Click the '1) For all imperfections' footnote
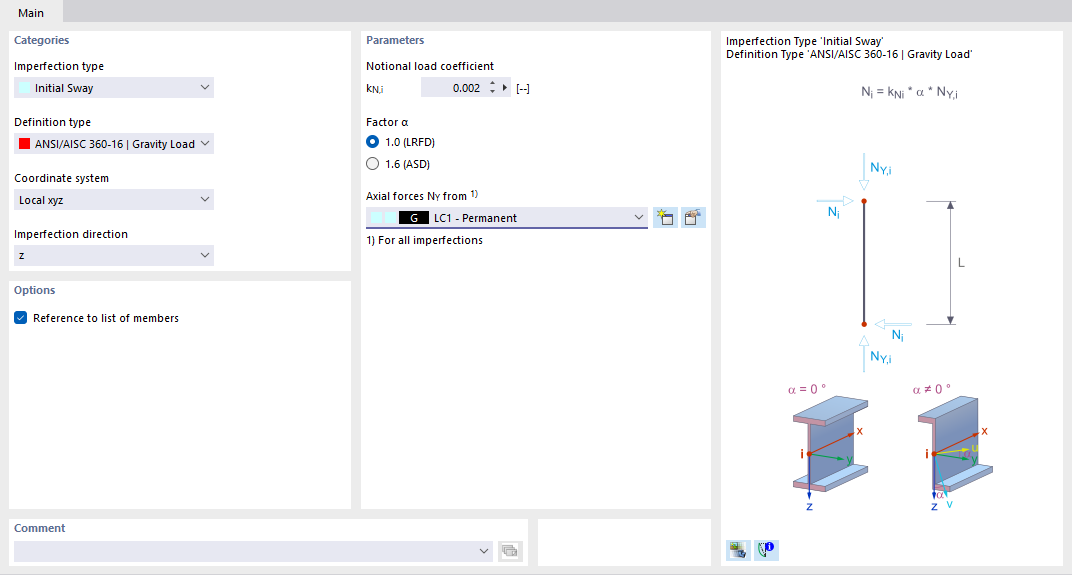Viewport: 1072px width, 575px height. 424,240
